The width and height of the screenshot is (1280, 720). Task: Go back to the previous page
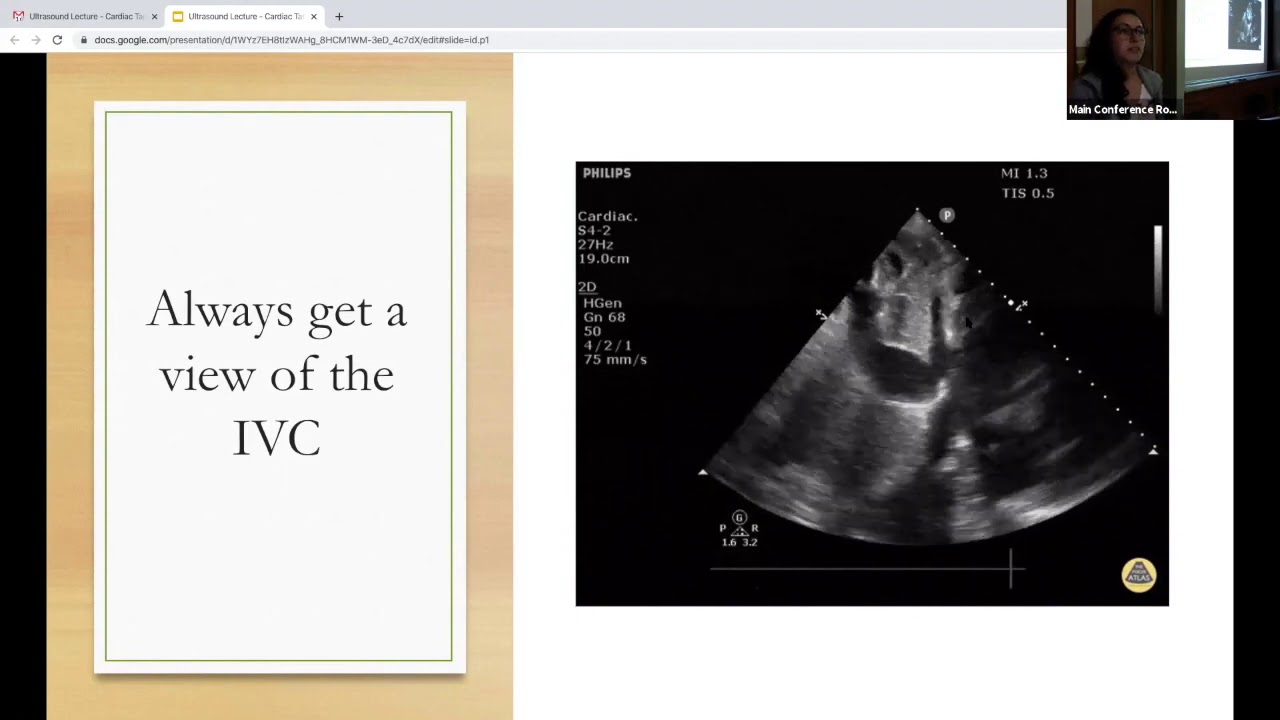tap(14, 40)
